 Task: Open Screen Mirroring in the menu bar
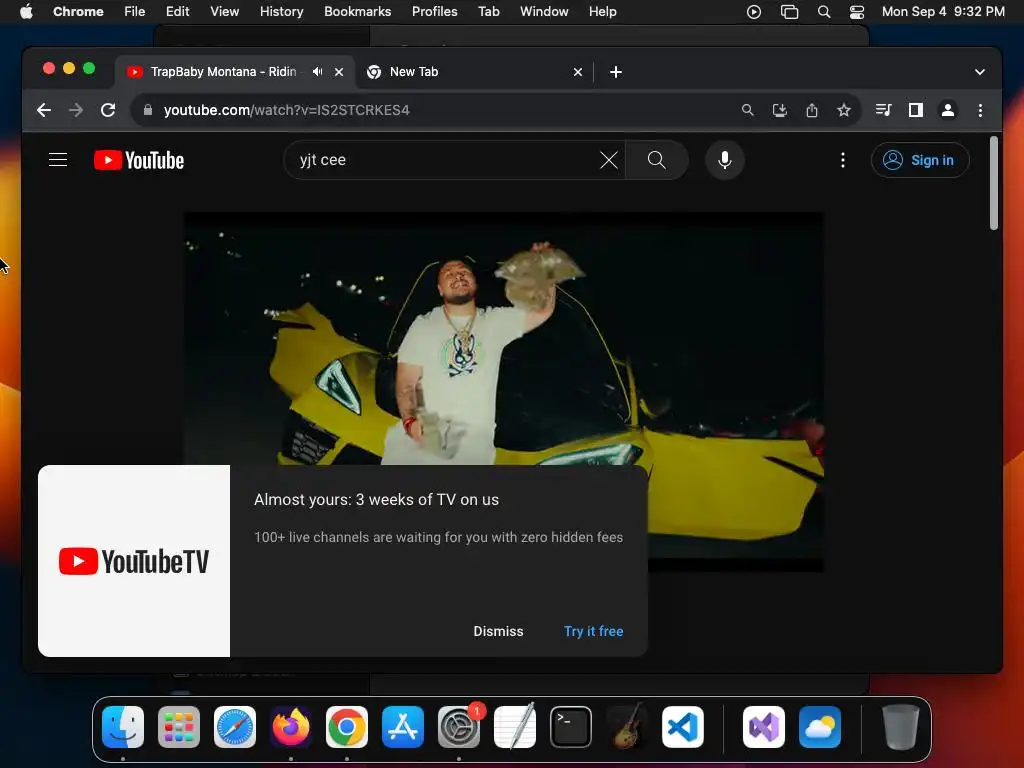[789, 12]
